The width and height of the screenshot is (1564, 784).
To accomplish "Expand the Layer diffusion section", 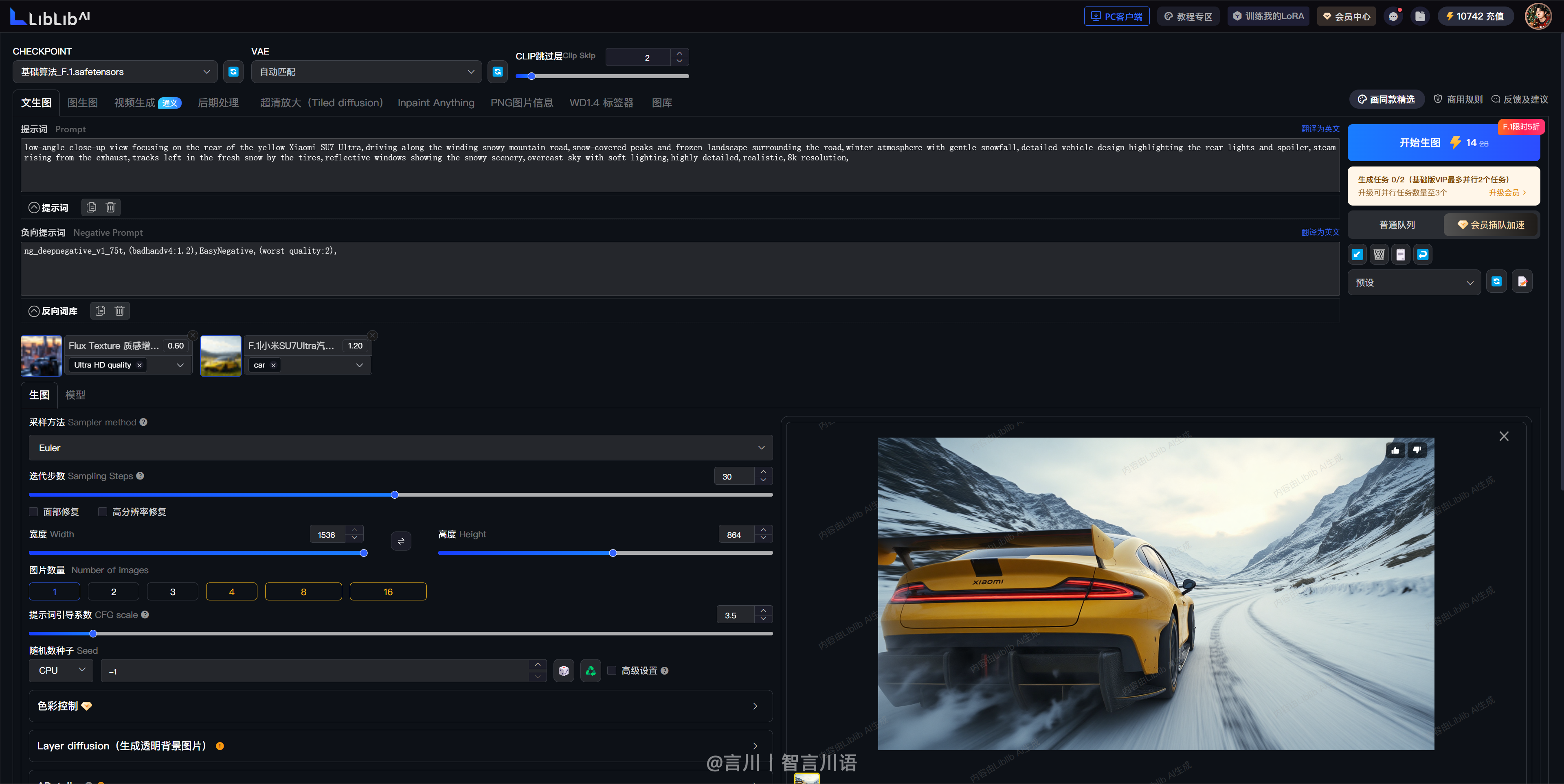I will click(x=401, y=746).
